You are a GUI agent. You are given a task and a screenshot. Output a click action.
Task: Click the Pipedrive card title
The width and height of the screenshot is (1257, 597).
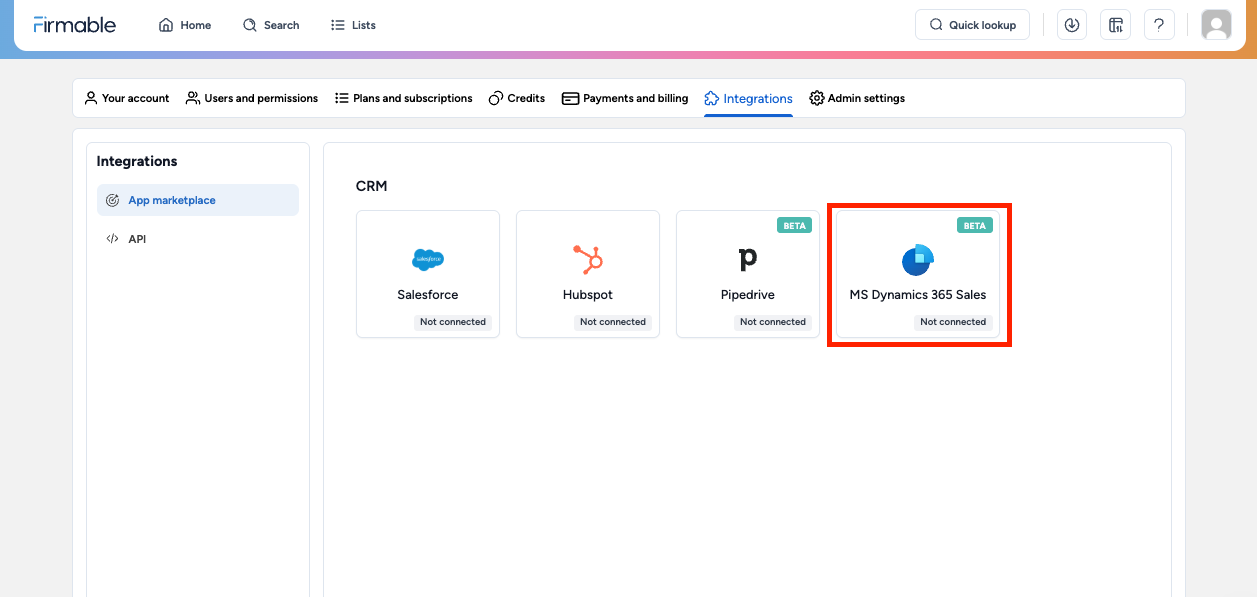pyautogui.click(x=748, y=295)
